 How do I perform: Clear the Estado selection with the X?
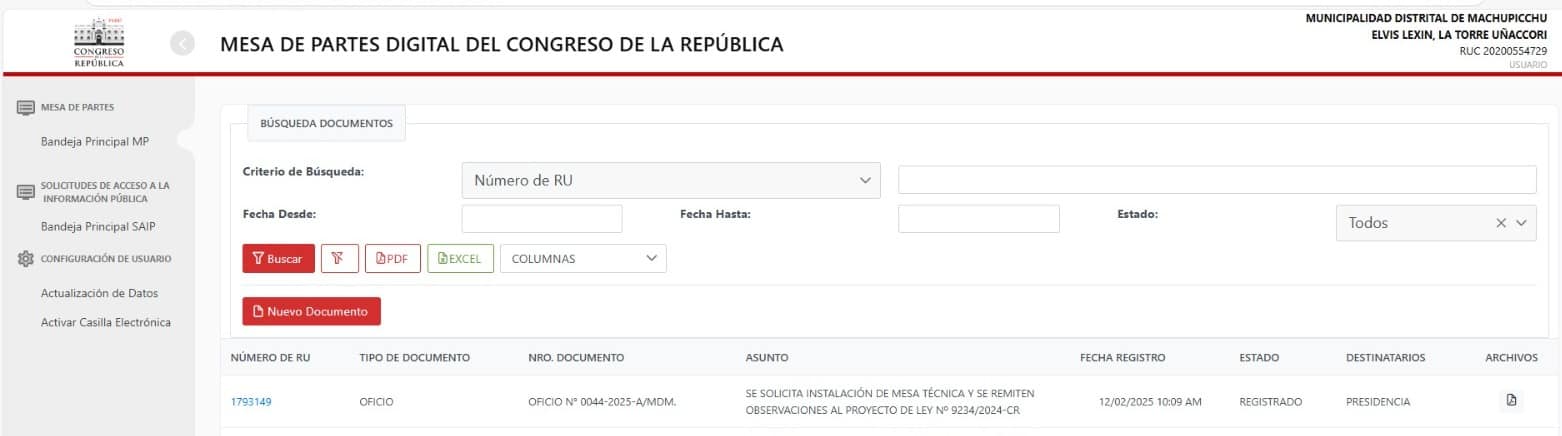pyautogui.click(x=1501, y=223)
